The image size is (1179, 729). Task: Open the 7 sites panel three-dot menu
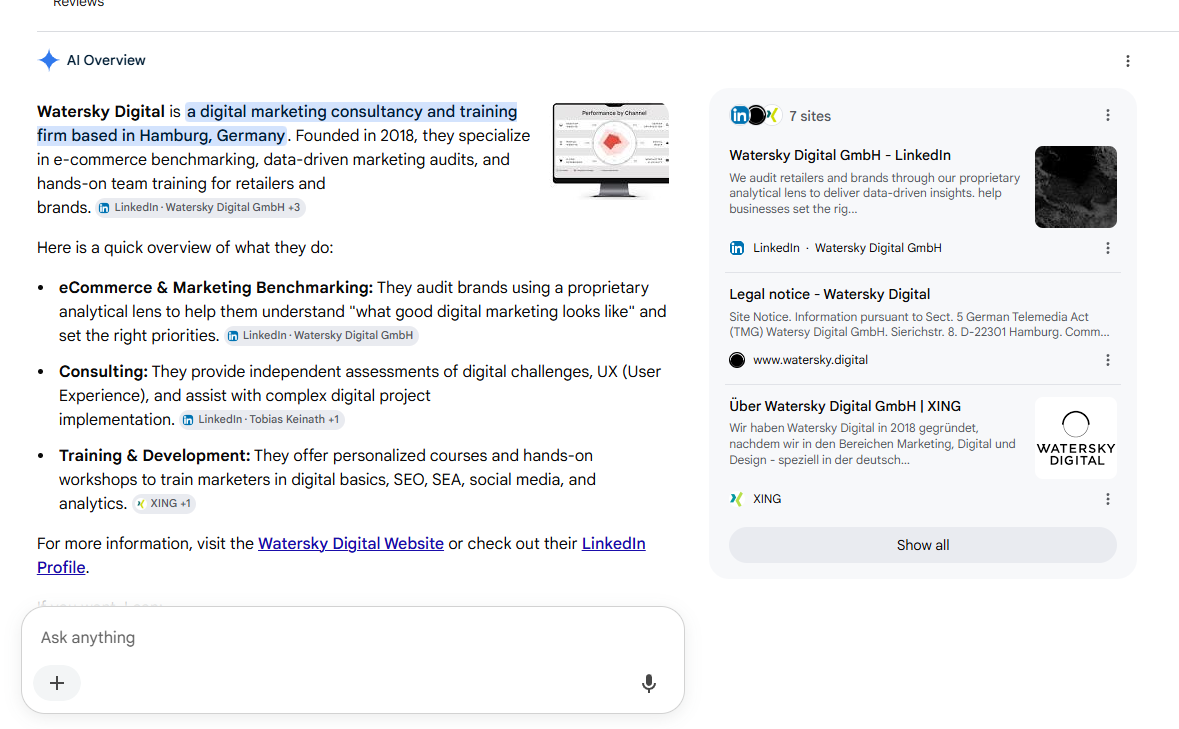pos(1107,115)
